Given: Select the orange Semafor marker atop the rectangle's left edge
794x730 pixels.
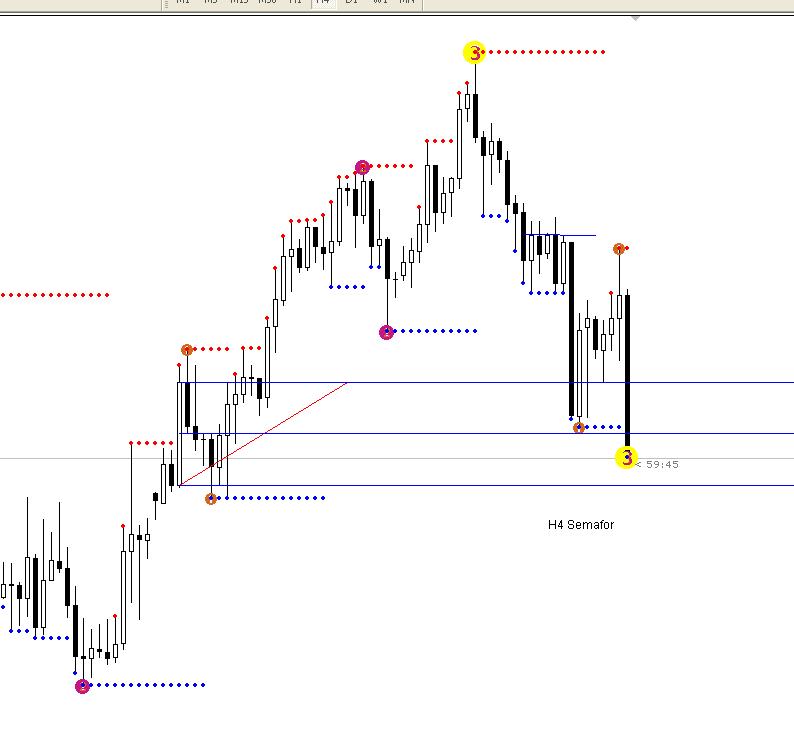Looking at the screenshot, I should [x=187, y=350].
